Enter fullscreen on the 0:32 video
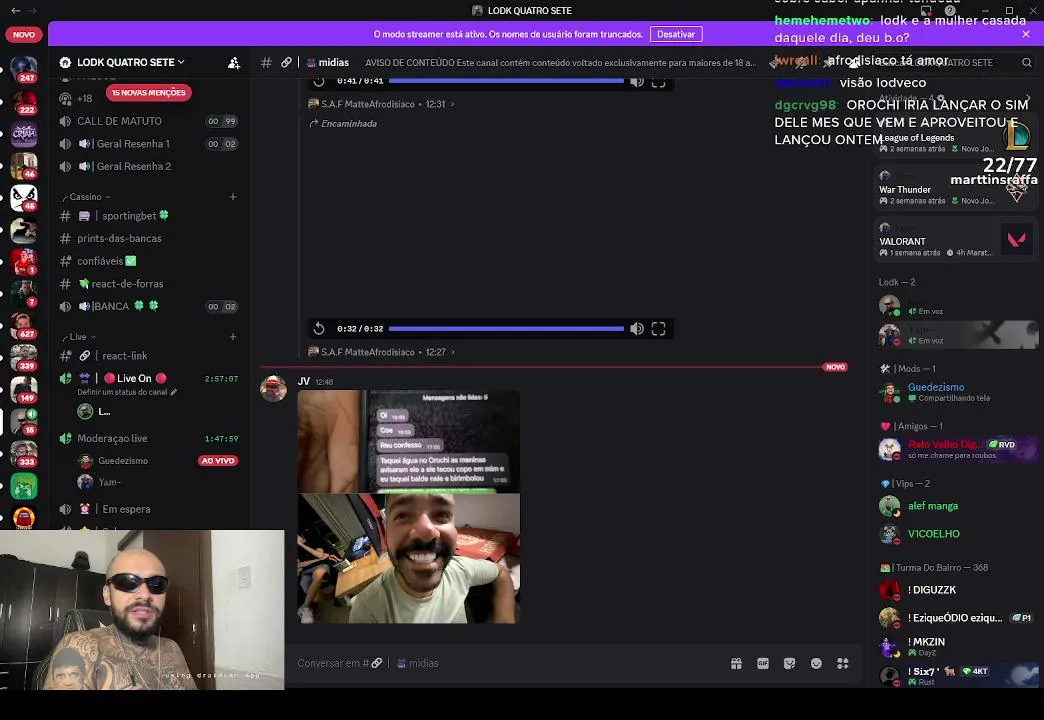The image size is (1044, 720). [658, 328]
